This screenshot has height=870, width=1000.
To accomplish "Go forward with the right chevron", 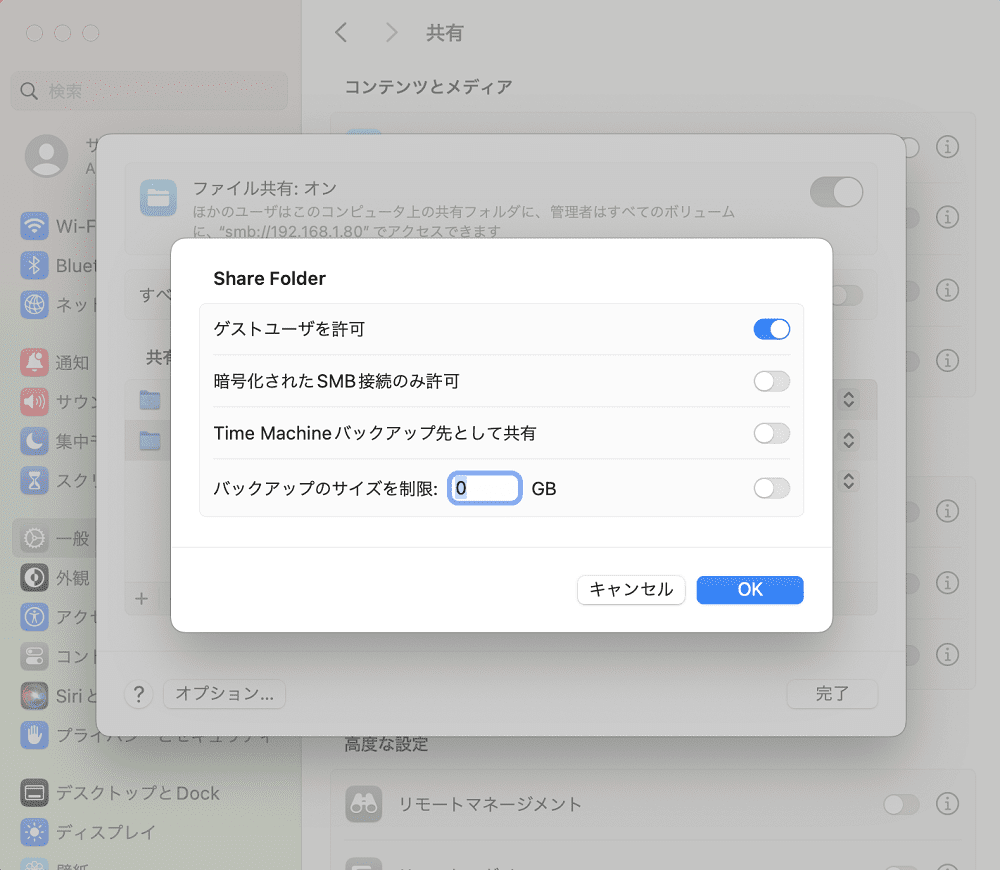I will point(392,33).
